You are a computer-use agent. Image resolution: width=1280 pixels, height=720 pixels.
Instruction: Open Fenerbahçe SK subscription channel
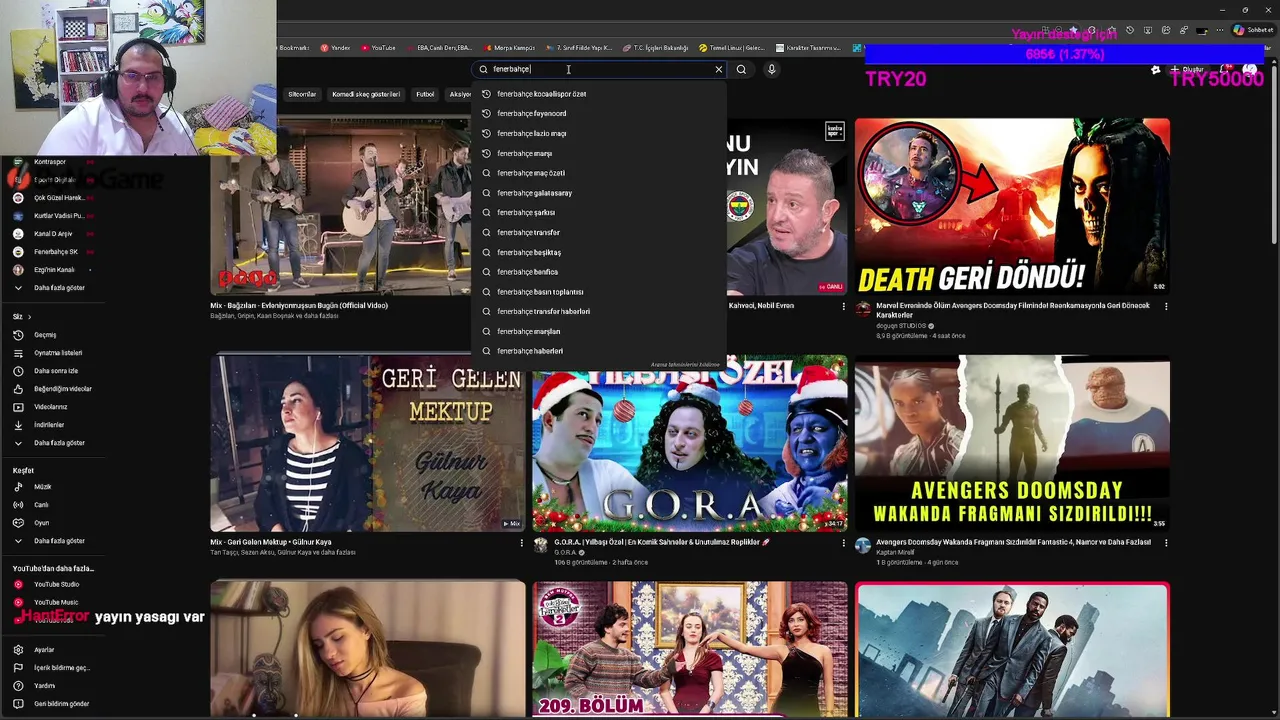click(x=55, y=252)
